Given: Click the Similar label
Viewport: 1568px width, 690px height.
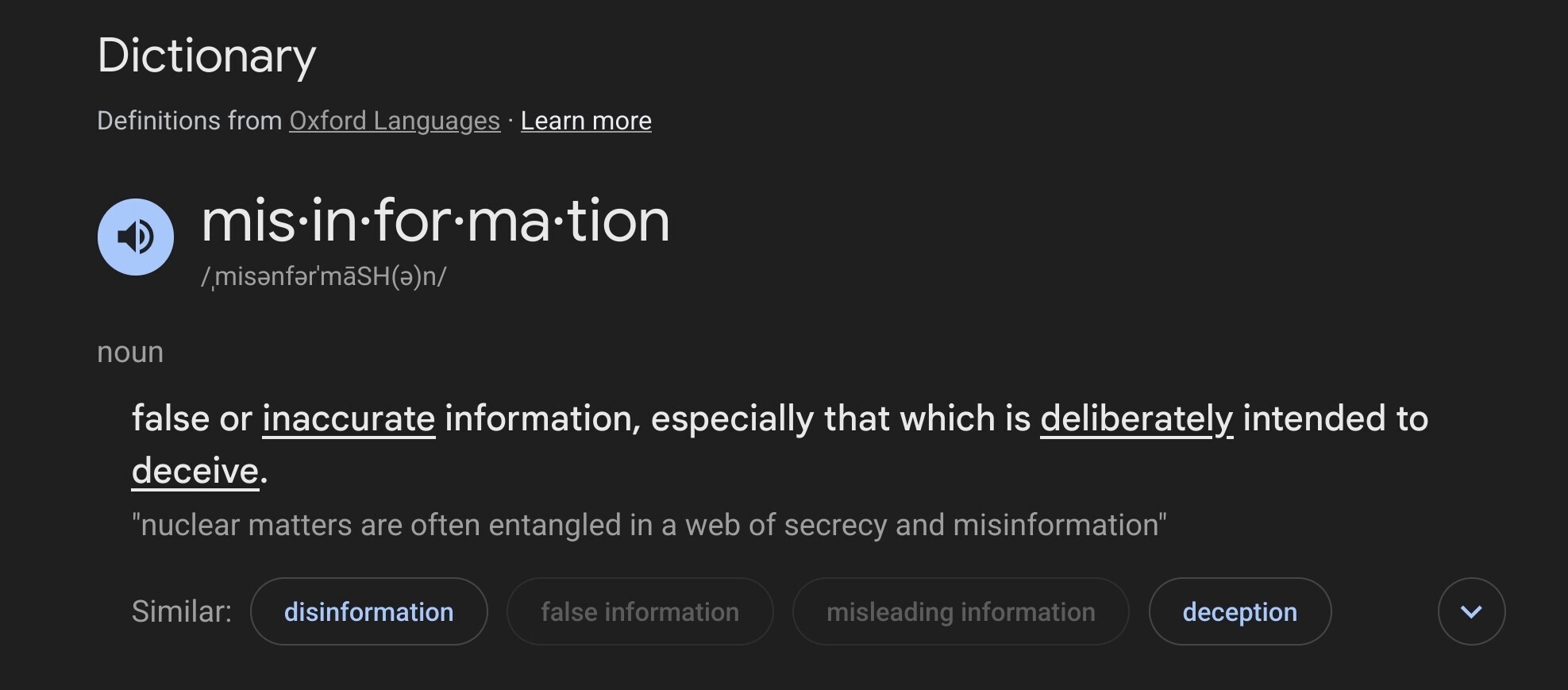Looking at the screenshot, I should tap(182, 611).
